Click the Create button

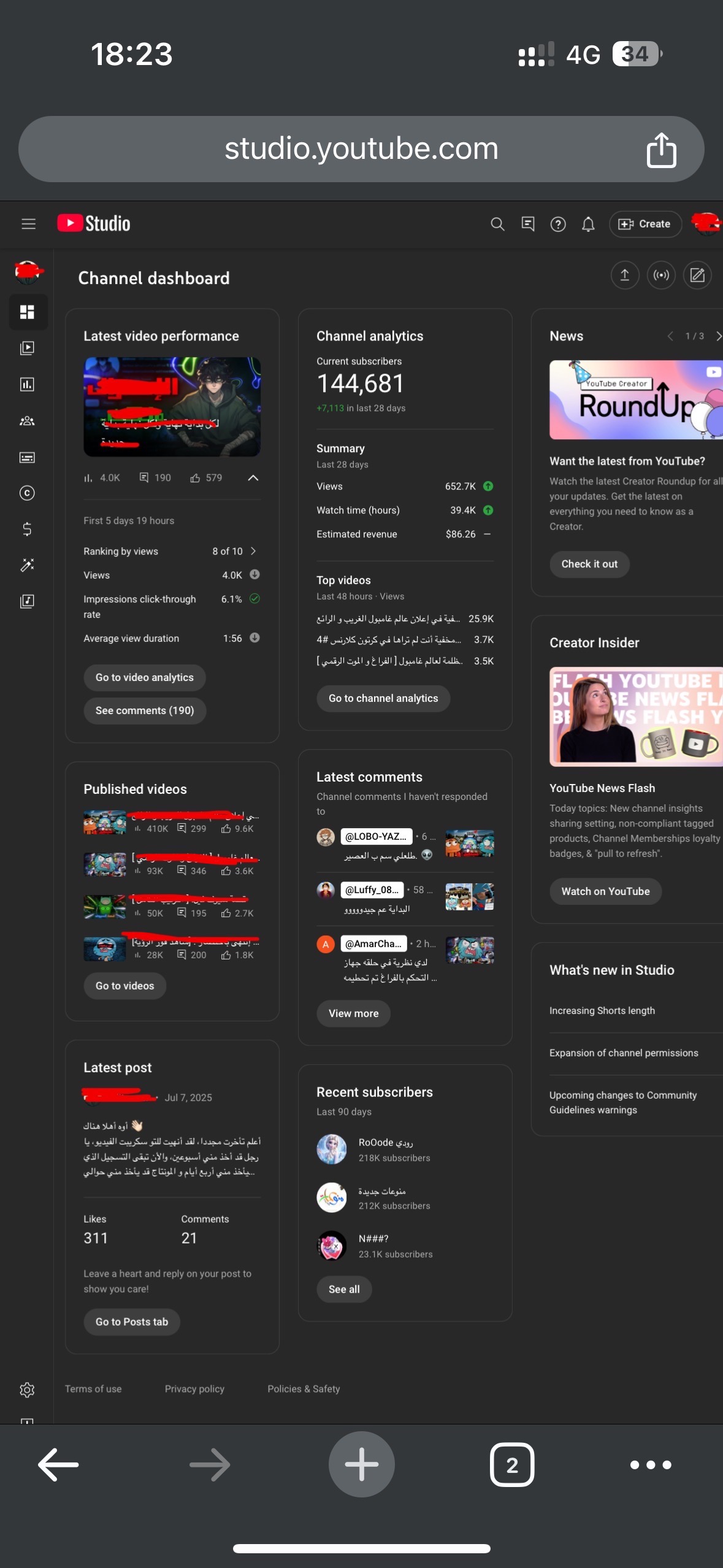pos(646,224)
